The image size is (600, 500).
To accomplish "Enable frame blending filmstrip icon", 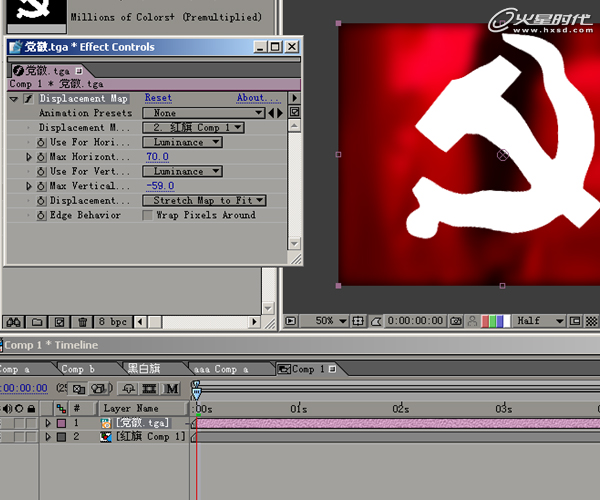I will 149,389.
